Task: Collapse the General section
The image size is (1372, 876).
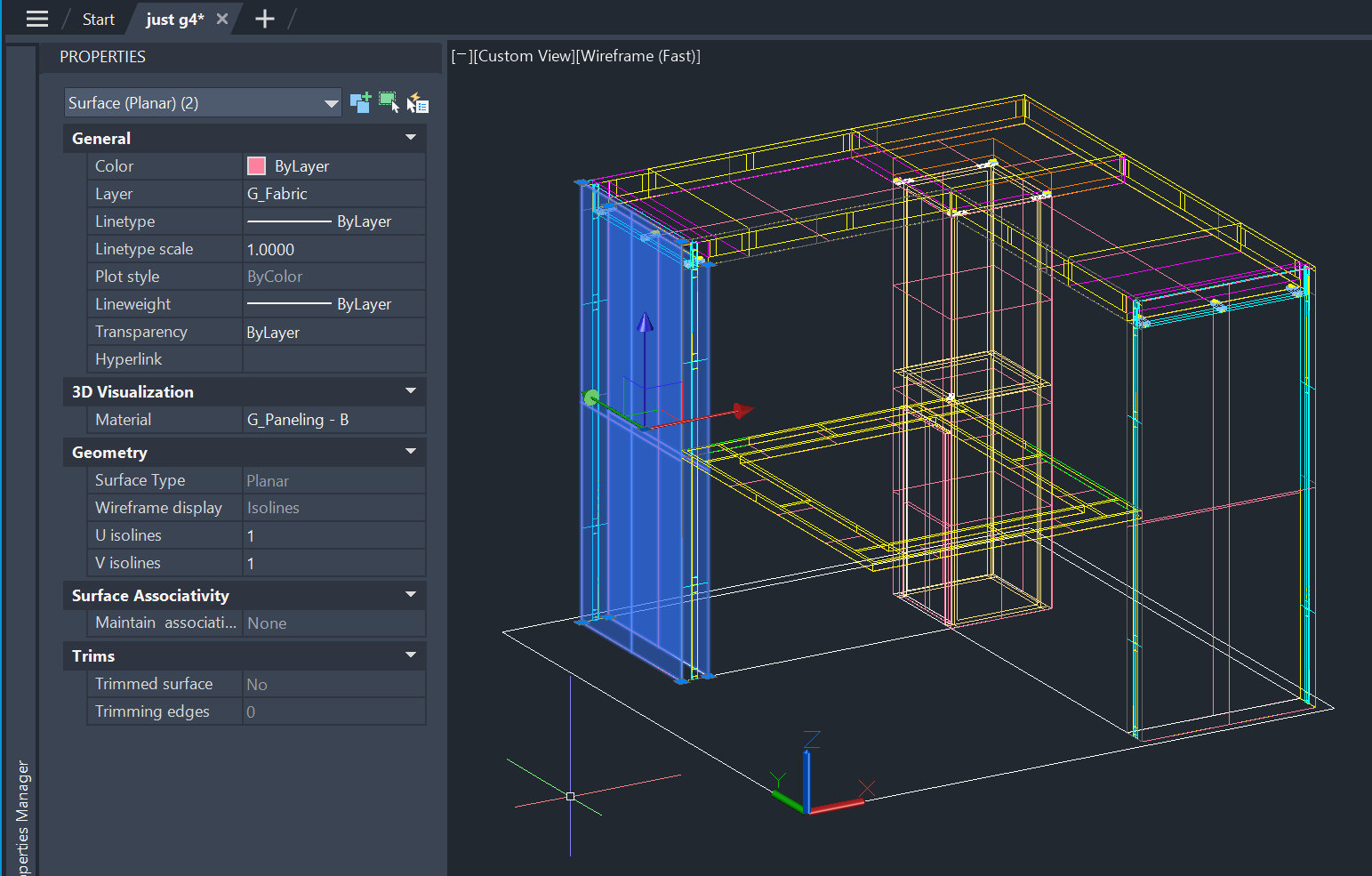Action: (x=410, y=138)
